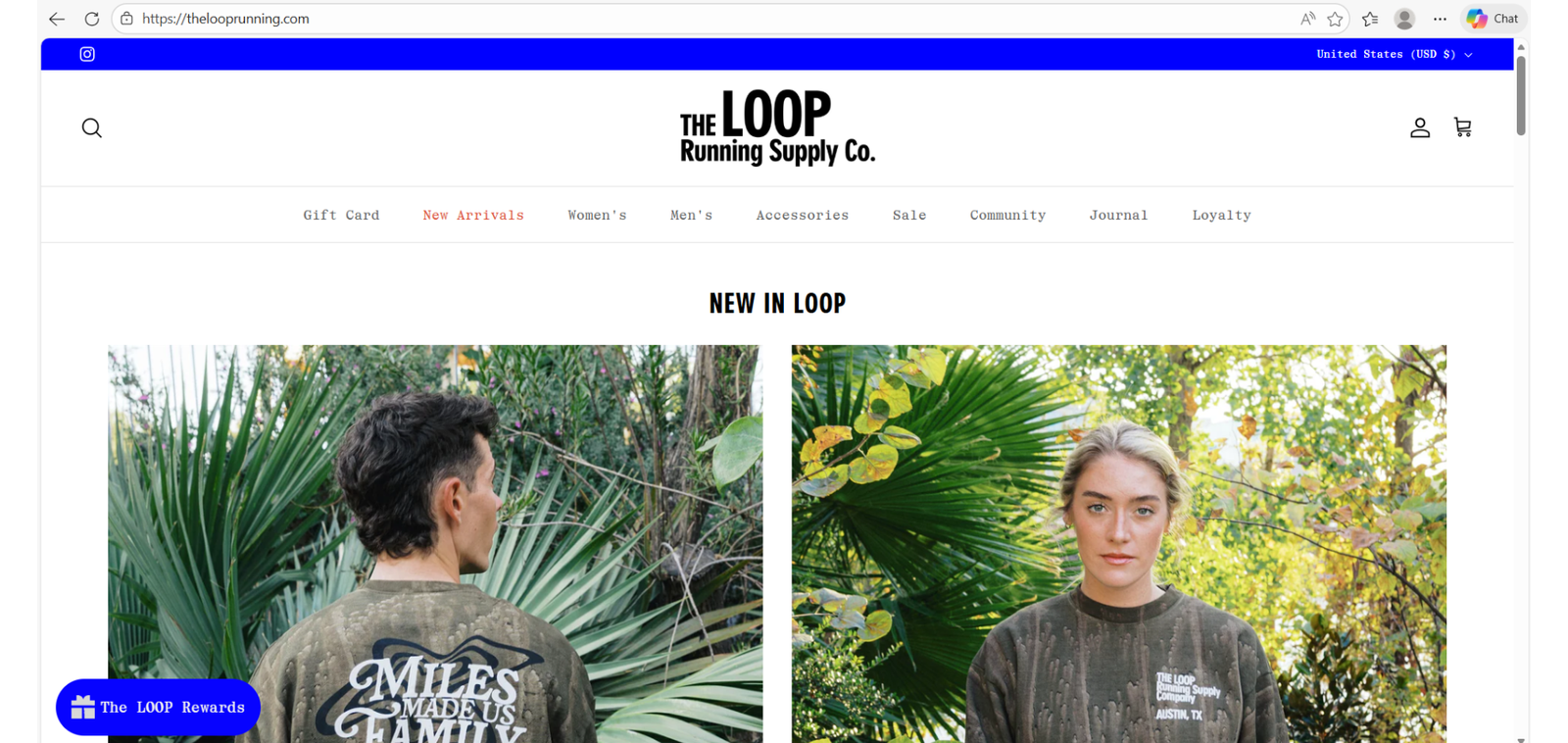Go back with browser back arrow

pos(57,19)
